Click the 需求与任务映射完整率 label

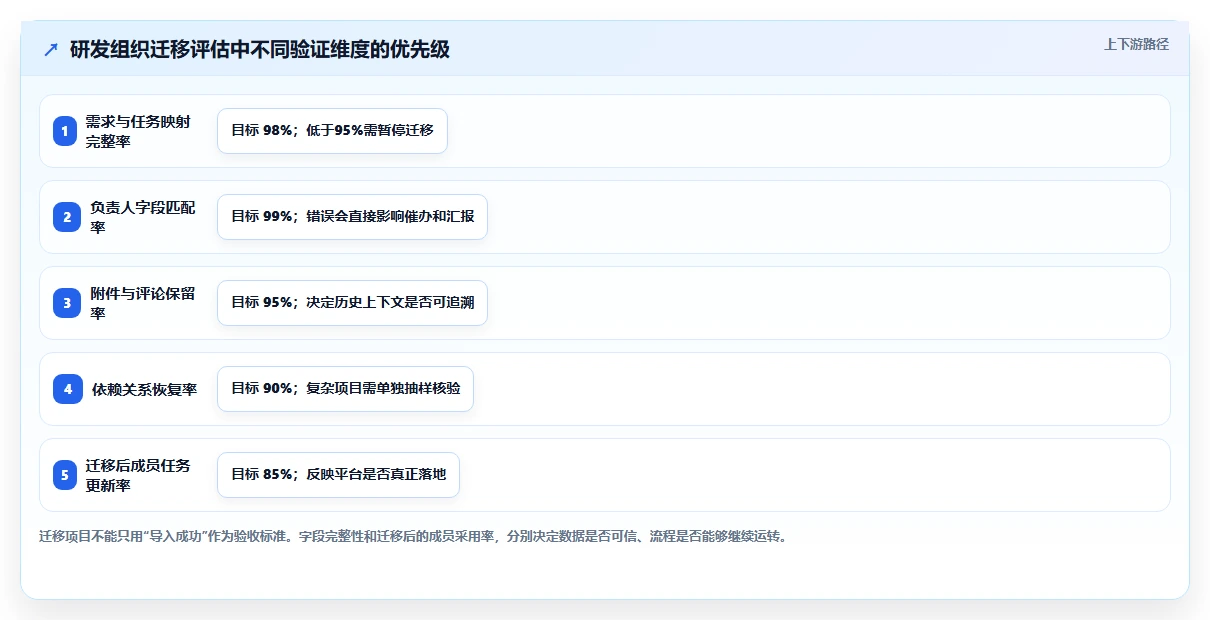[x=138, y=131]
